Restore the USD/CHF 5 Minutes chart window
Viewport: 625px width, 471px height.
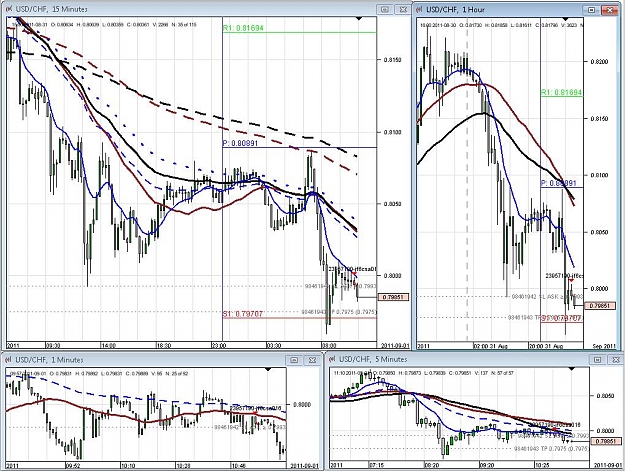[597, 360]
